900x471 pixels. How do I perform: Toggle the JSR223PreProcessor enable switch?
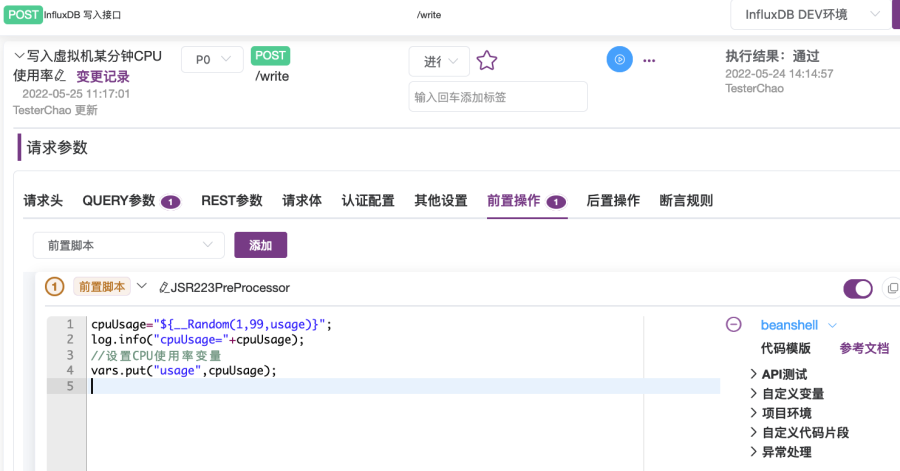(858, 289)
